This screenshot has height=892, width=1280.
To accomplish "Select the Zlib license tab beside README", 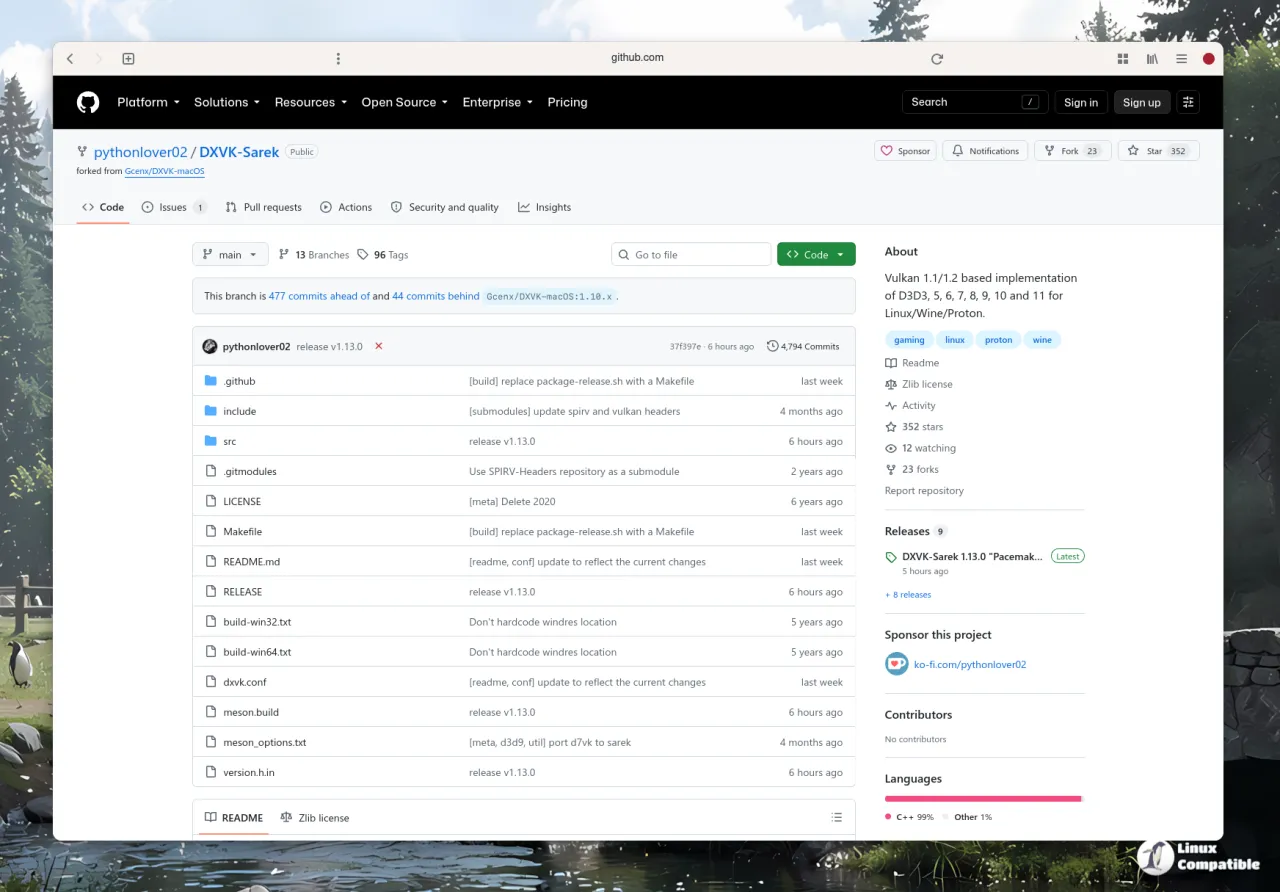I will 315,818.
